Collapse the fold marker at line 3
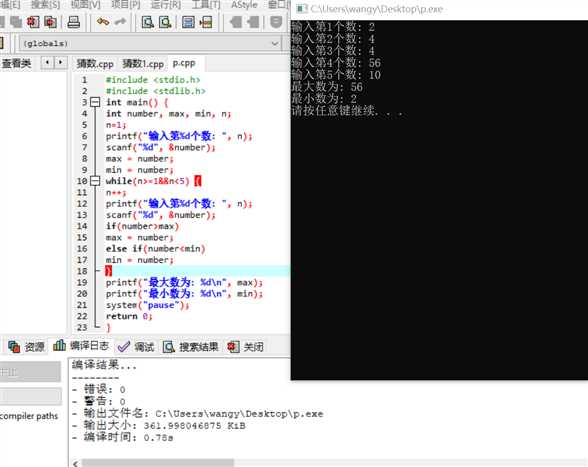The width and height of the screenshot is (588, 467). tap(96, 102)
